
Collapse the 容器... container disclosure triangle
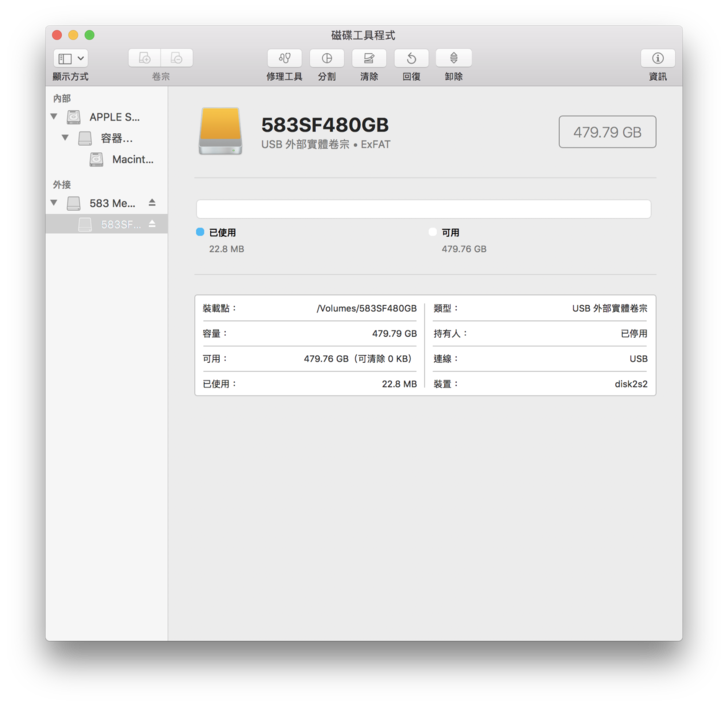click(x=65, y=138)
